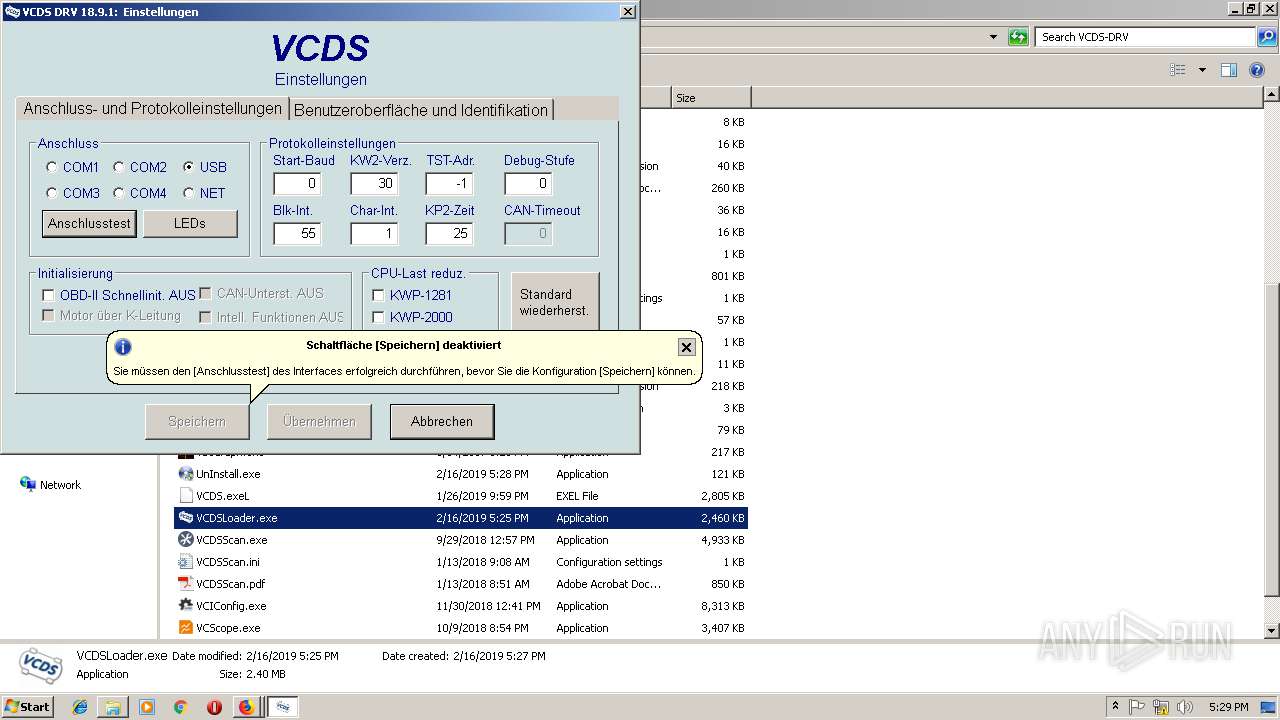Image resolution: width=1280 pixels, height=720 pixels.
Task: Edit the Char-Int. field
Action: (374, 233)
